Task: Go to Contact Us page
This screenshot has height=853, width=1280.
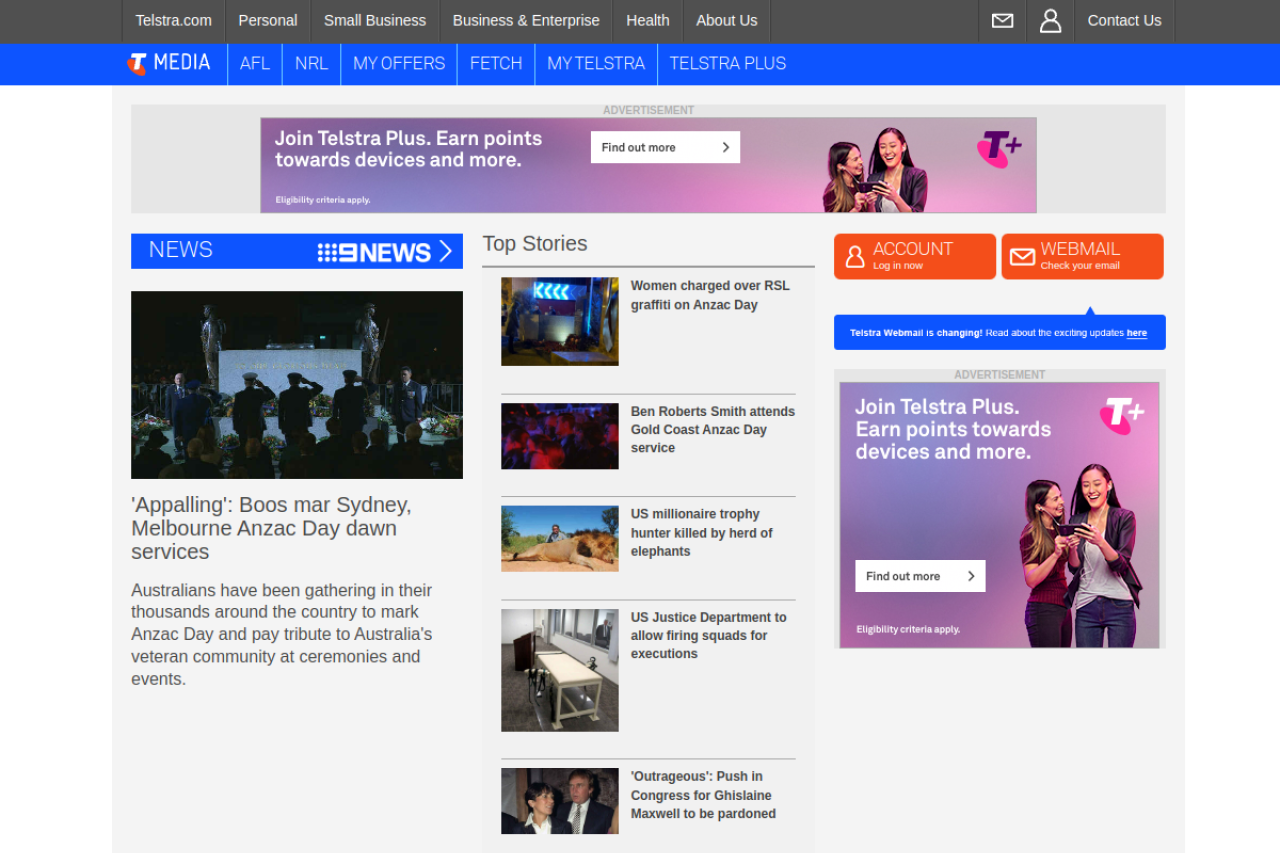Action: 1124,21
